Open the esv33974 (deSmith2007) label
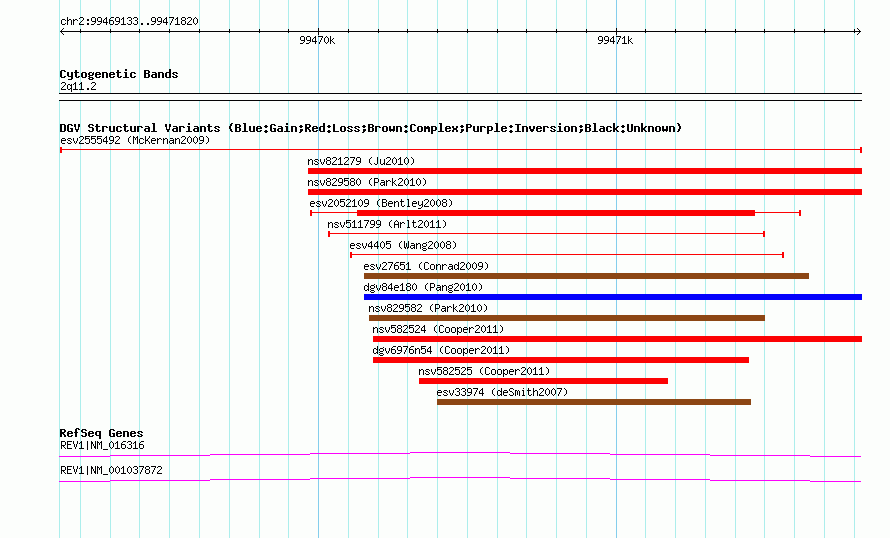 (502, 392)
